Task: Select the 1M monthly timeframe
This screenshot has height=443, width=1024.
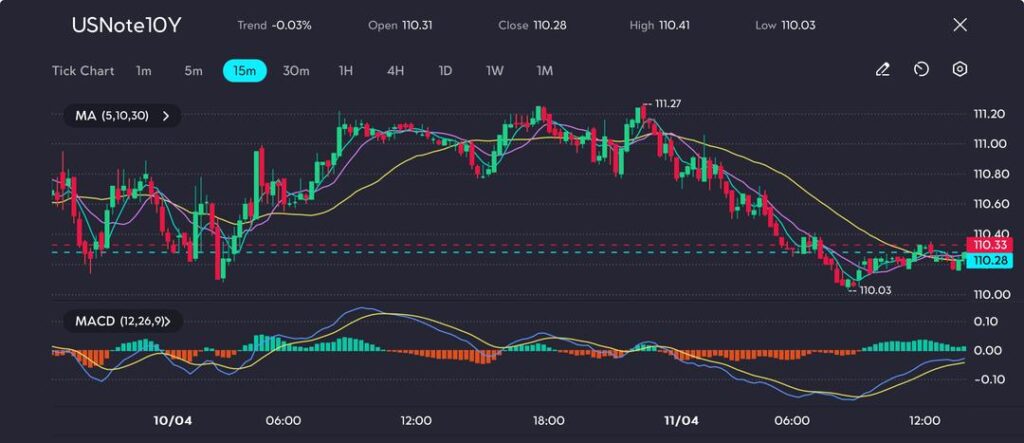Action: [545, 71]
